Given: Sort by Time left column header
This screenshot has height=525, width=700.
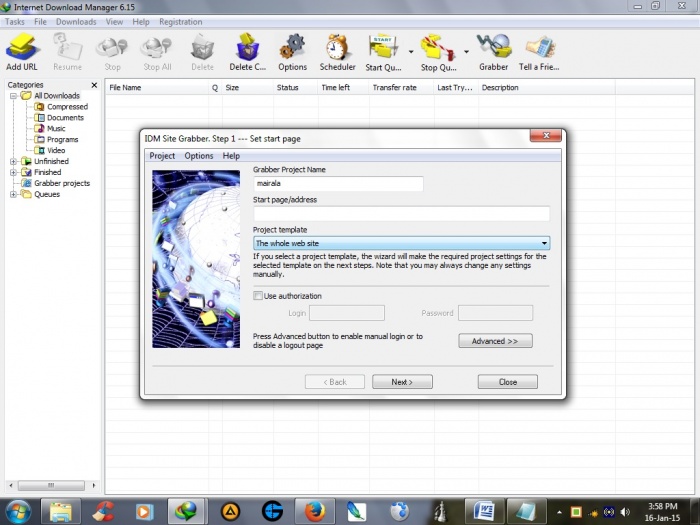Looking at the screenshot, I should tap(344, 88).
